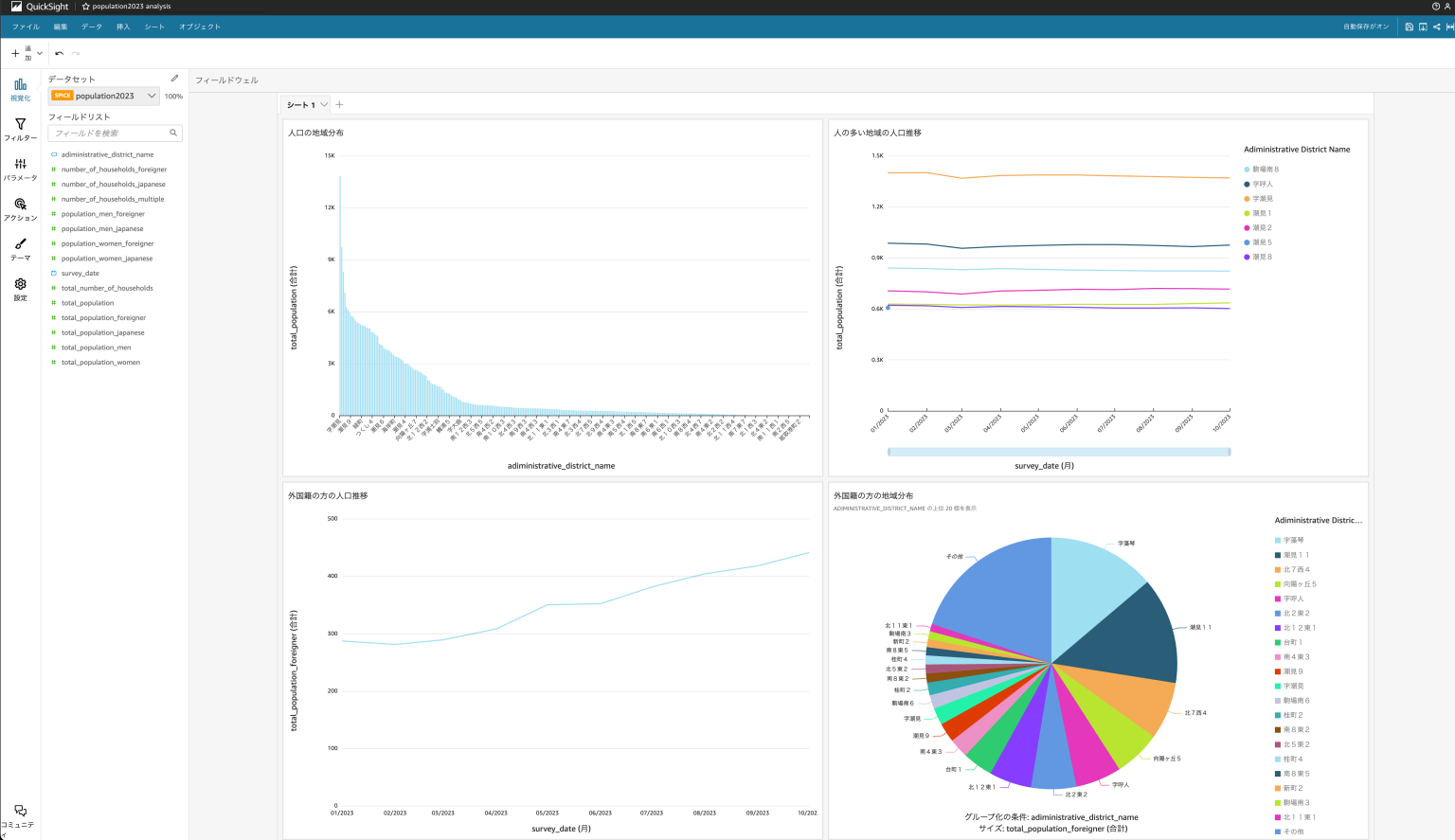Undo the last action with the undo arrow

click(x=57, y=54)
